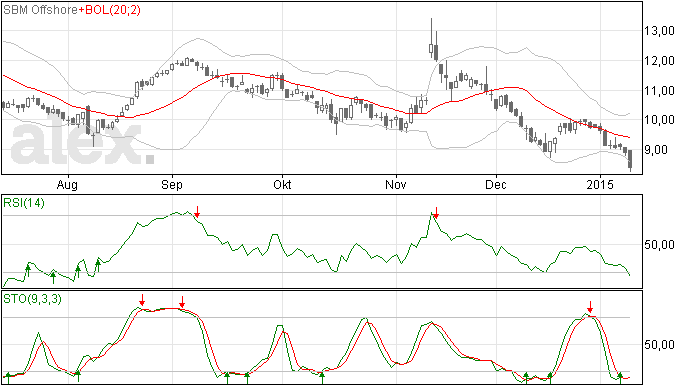Click the 2015 year label on the time axis
Screen dimensions: 690x387
click(x=600, y=184)
